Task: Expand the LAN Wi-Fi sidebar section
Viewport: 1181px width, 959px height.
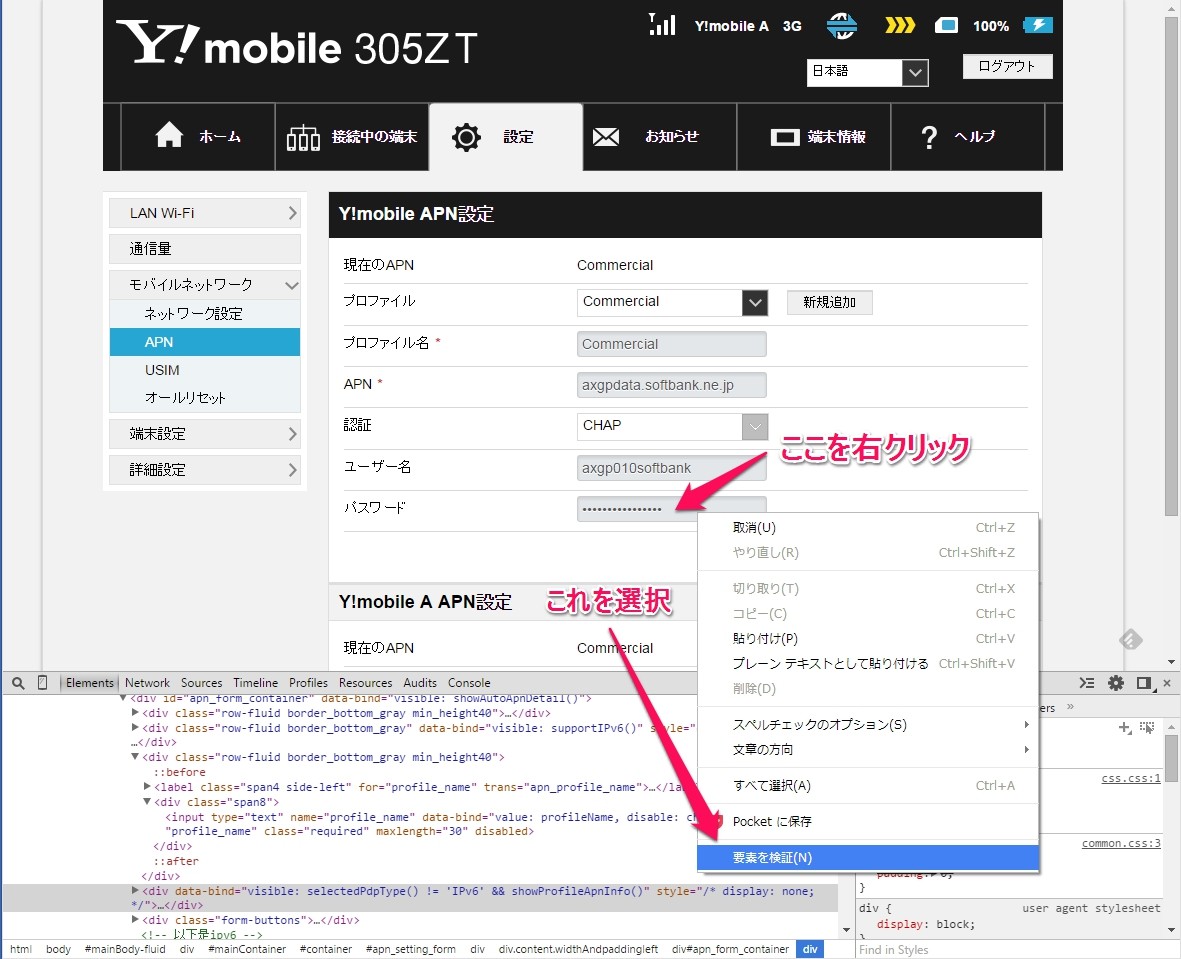Action: pos(205,213)
